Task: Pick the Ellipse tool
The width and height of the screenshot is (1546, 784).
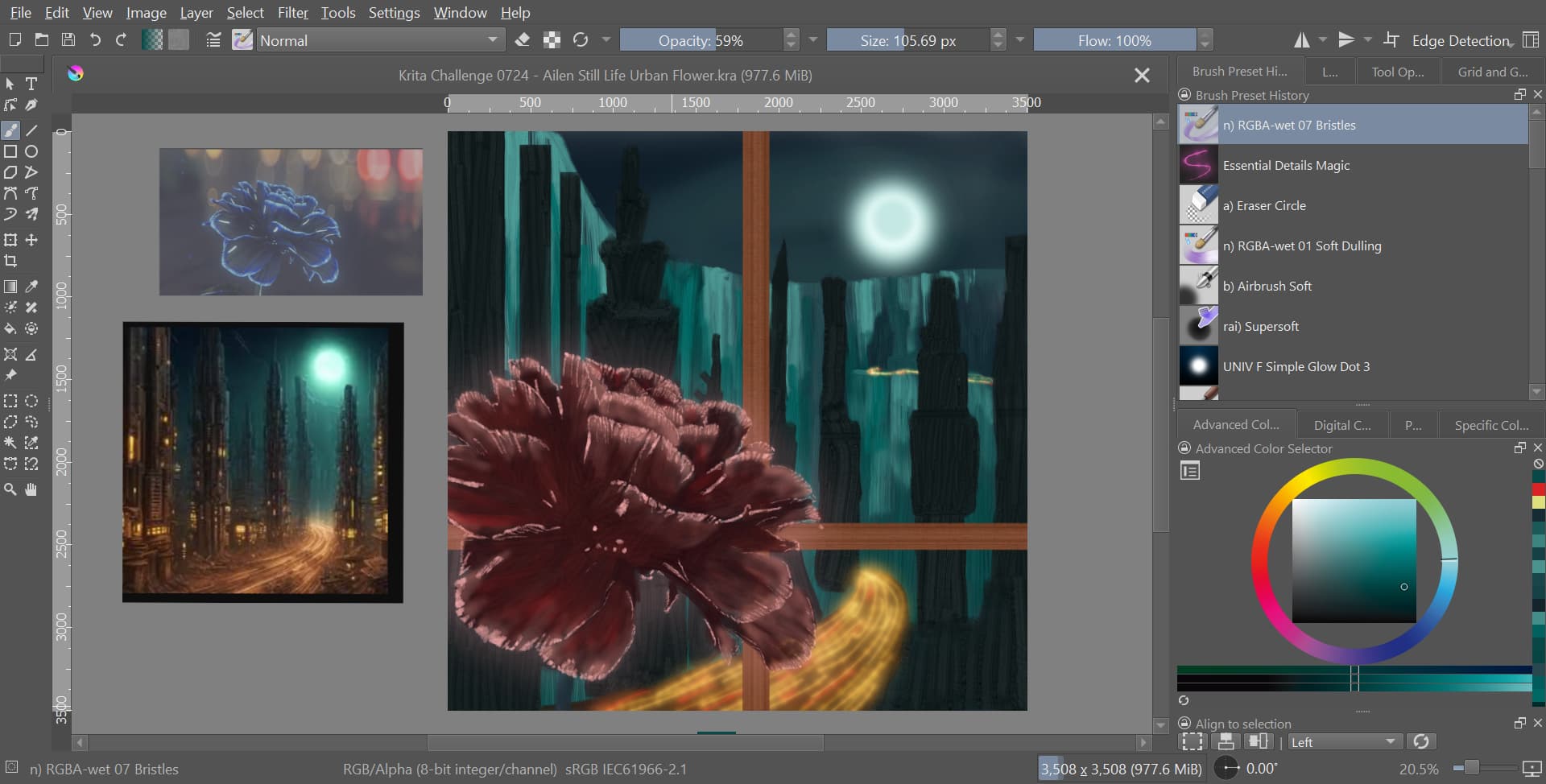Action: (31, 151)
